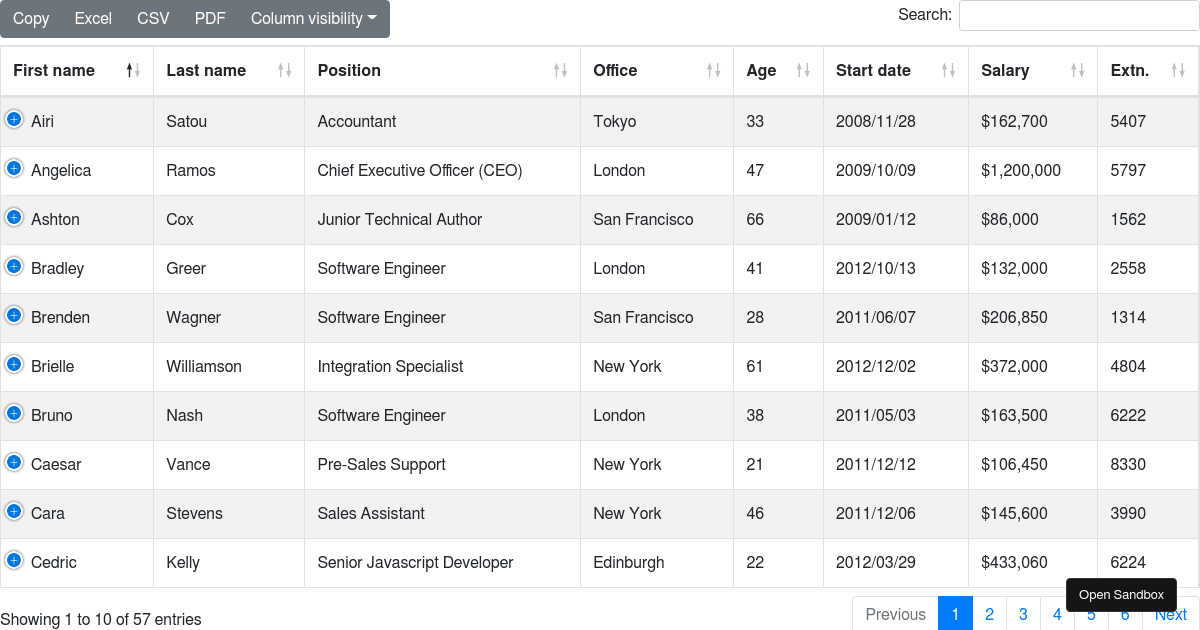This screenshot has width=1200, height=630.
Task: Expand Bradley Greer's row details
Action: pos(14,266)
